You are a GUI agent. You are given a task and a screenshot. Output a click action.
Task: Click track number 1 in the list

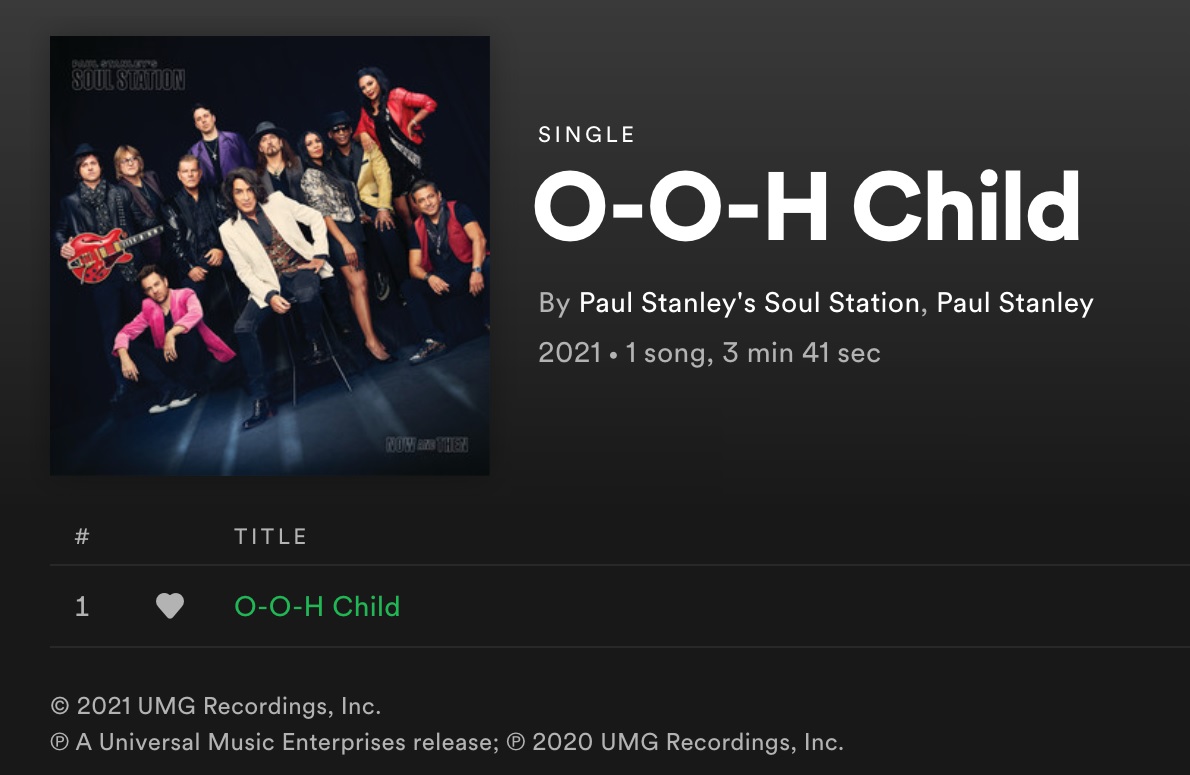[x=82, y=606]
